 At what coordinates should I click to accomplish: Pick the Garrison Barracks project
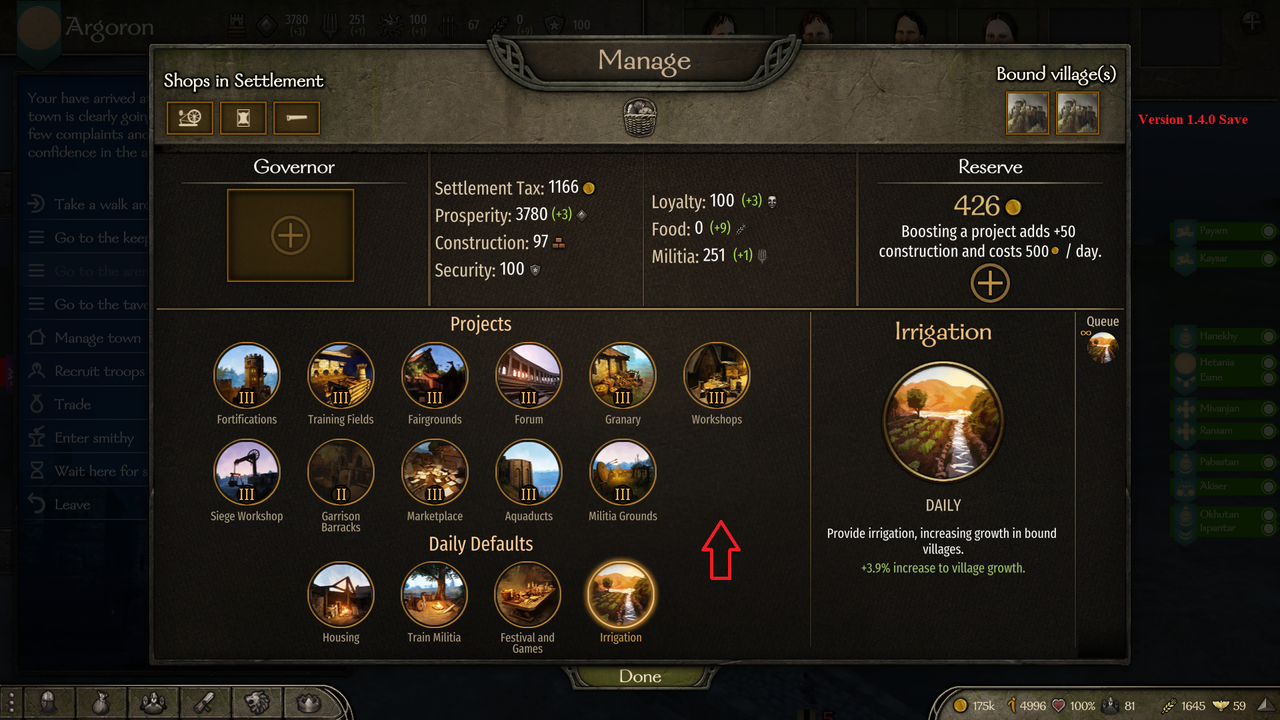[x=341, y=473]
